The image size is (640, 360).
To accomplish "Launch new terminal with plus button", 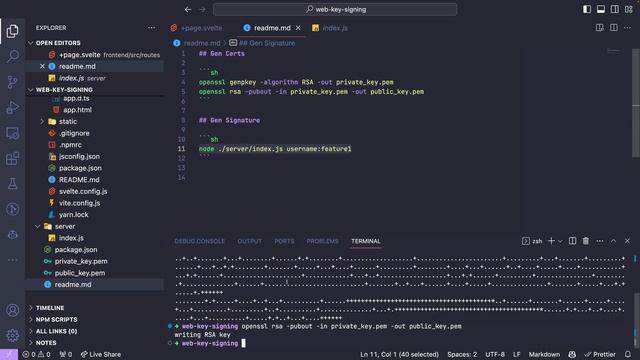I will tap(551, 241).
